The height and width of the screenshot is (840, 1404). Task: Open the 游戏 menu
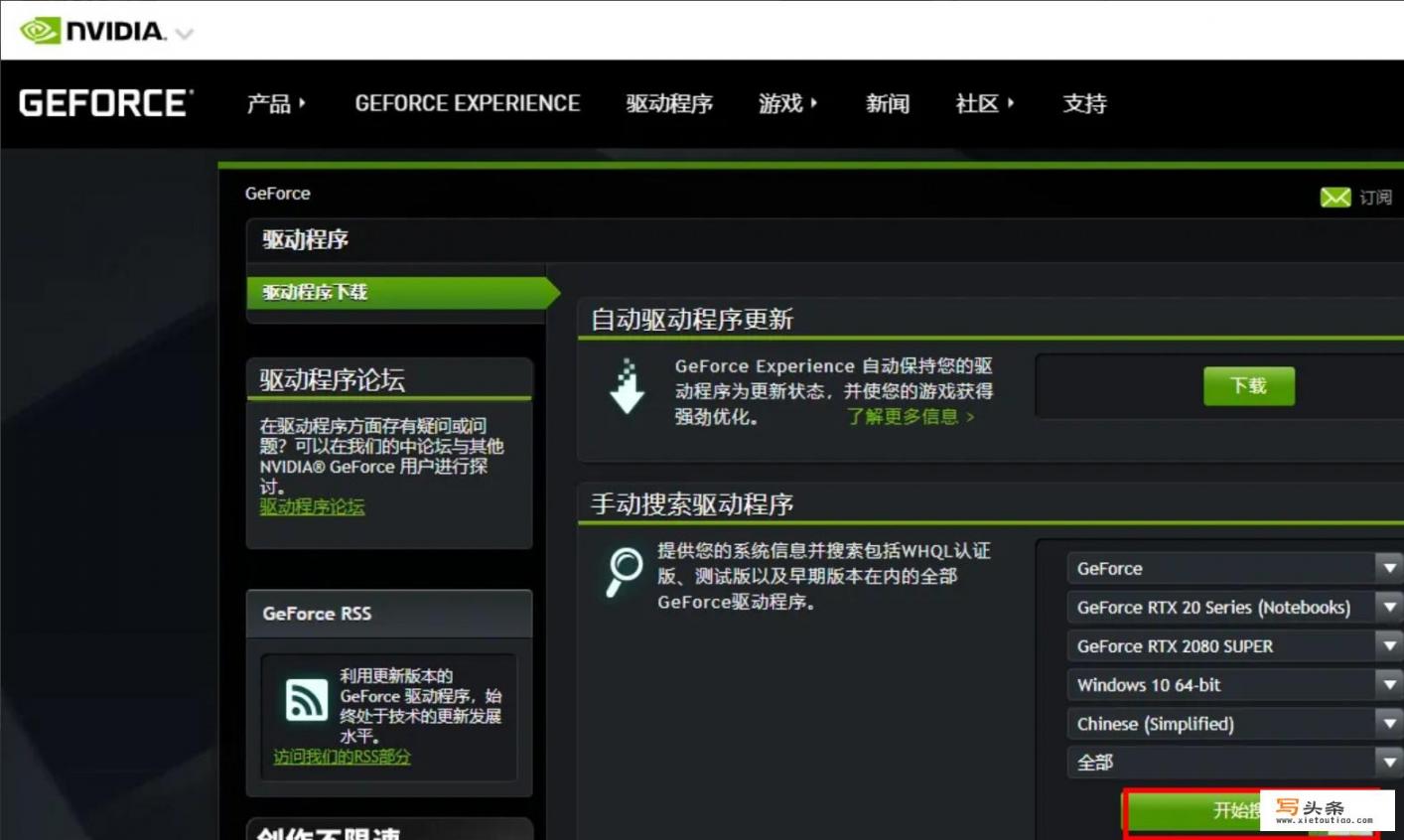click(787, 103)
